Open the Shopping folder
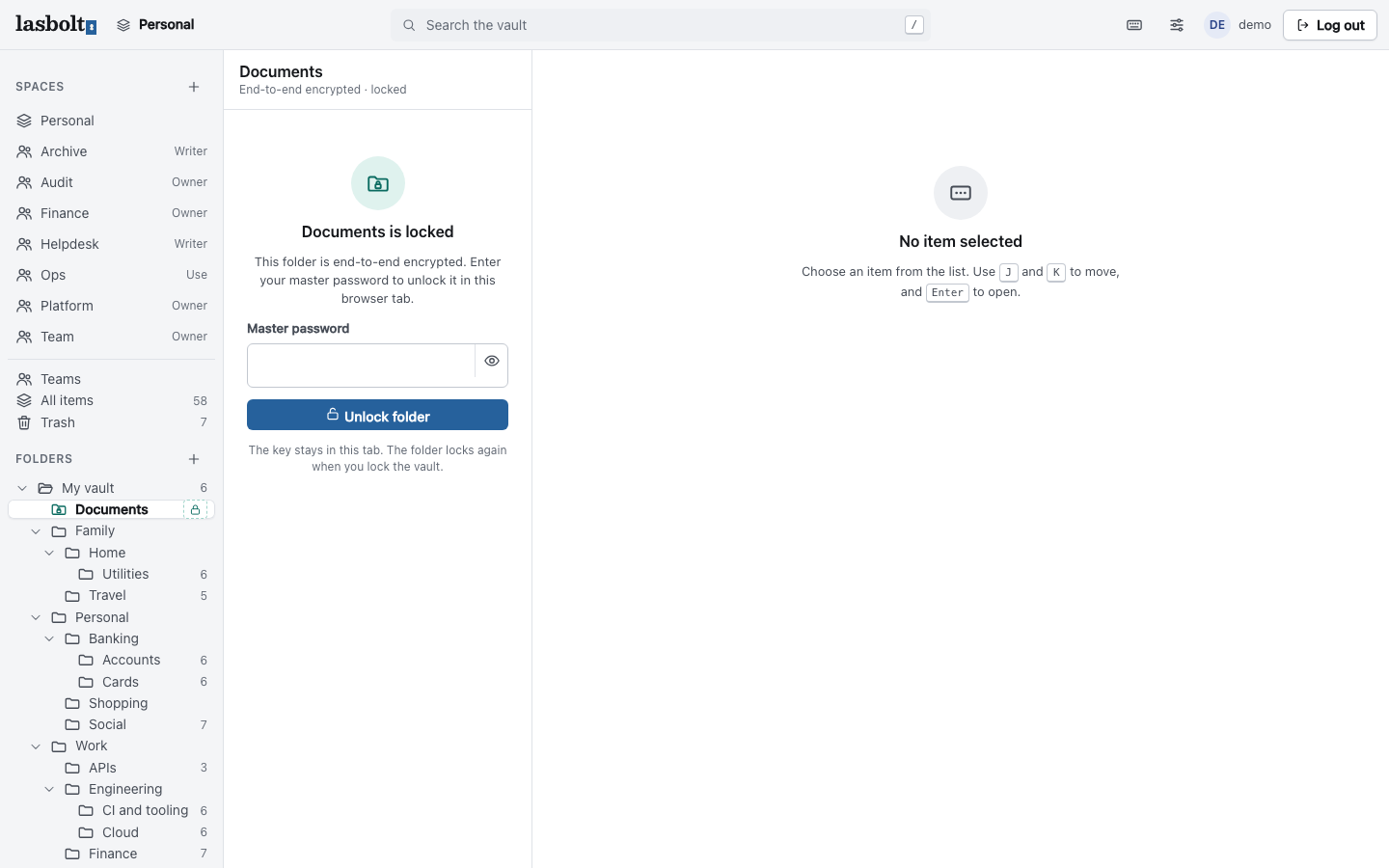The height and width of the screenshot is (868, 1389). pos(111,703)
